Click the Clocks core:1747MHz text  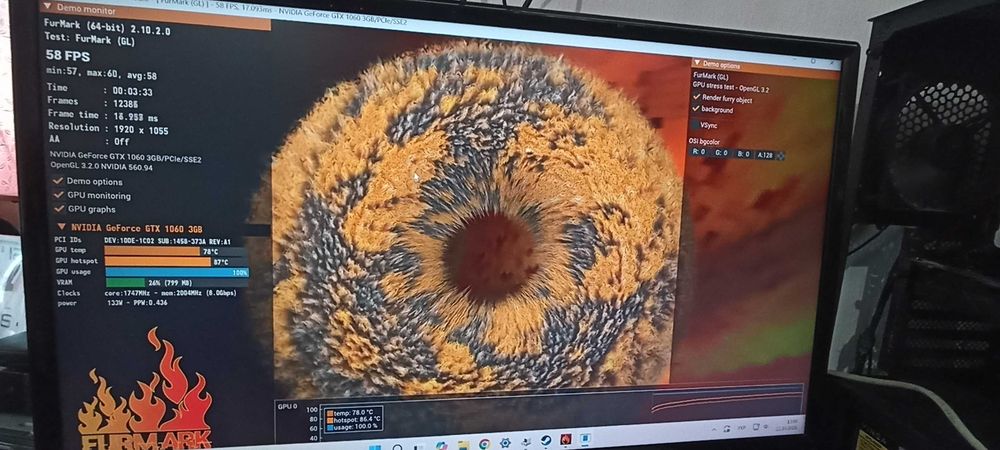pyautogui.click(x=170, y=293)
